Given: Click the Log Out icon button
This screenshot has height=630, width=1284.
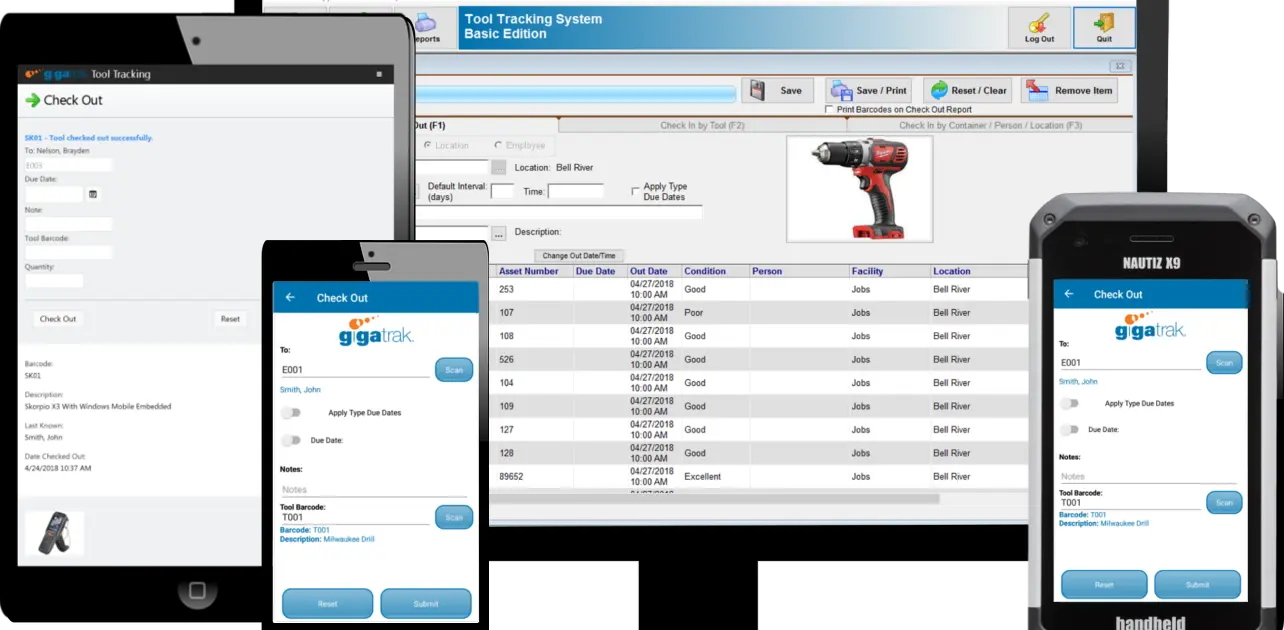Looking at the screenshot, I should (x=1039, y=27).
